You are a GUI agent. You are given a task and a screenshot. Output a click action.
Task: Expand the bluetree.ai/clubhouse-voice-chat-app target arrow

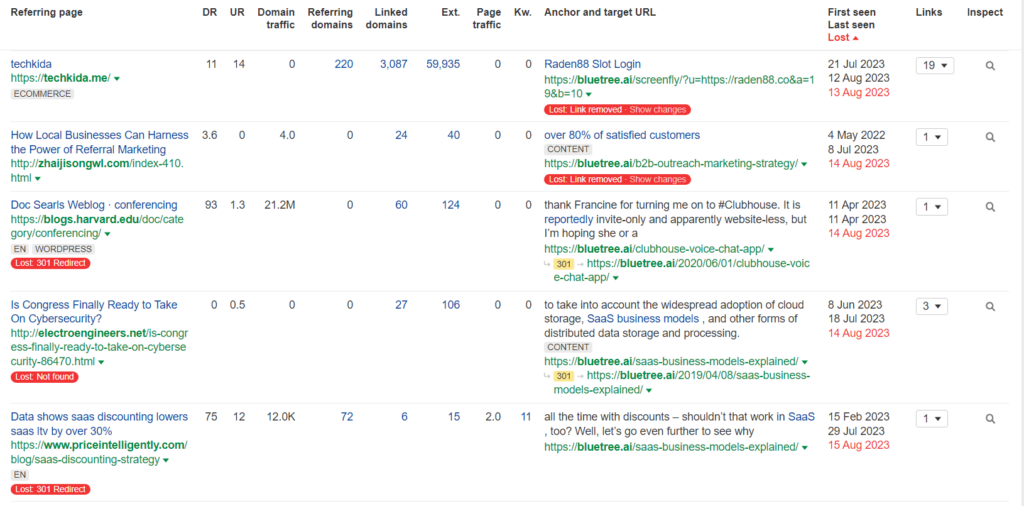tap(771, 250)
